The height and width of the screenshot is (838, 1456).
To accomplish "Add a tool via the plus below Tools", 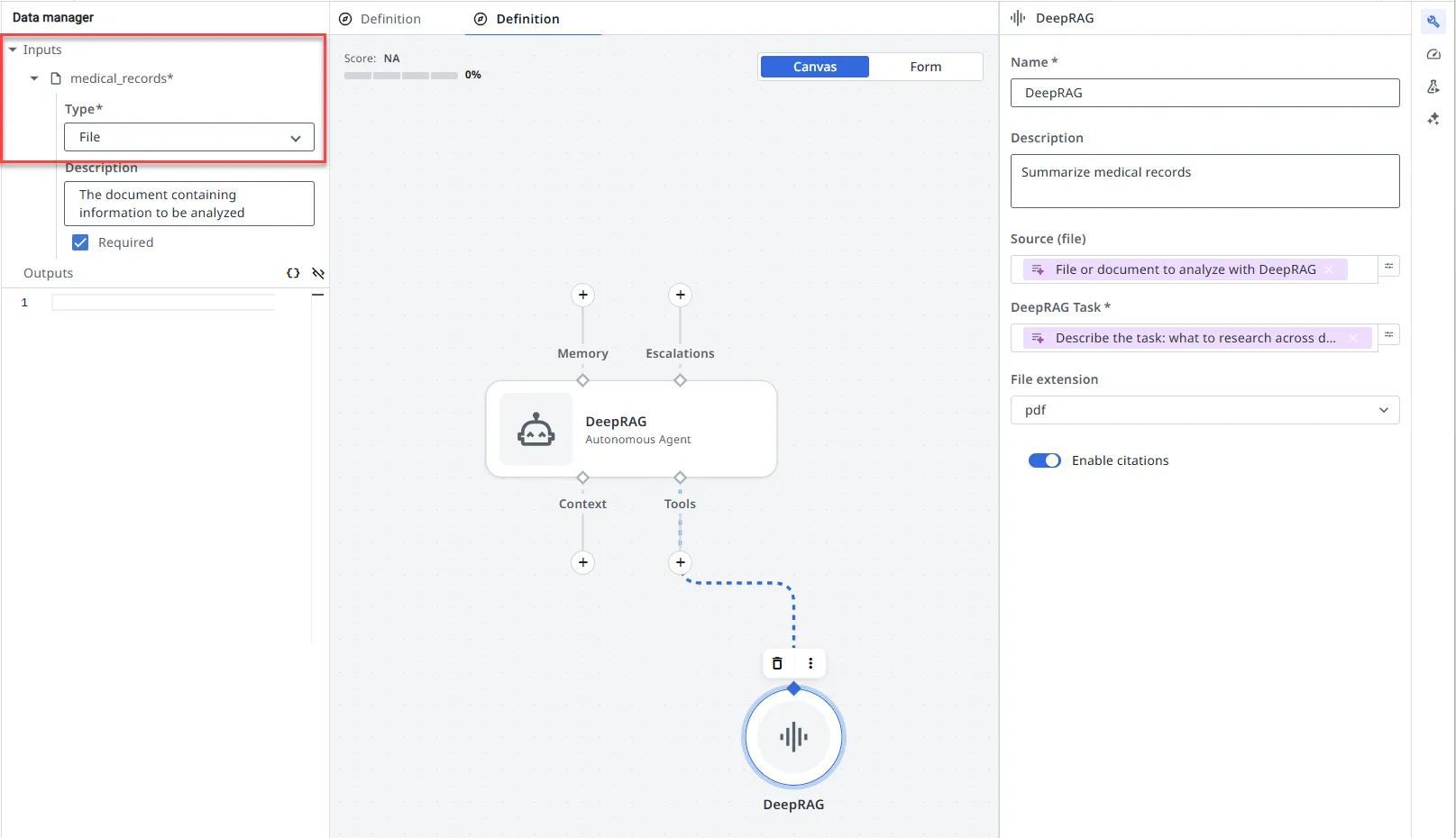I will click(680, 562).
